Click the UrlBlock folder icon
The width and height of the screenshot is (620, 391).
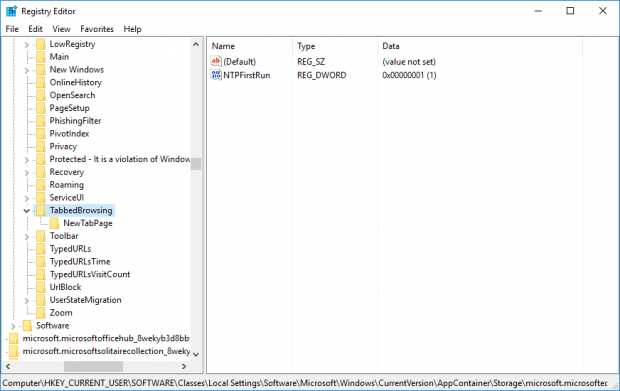click(x=41, y=287)
